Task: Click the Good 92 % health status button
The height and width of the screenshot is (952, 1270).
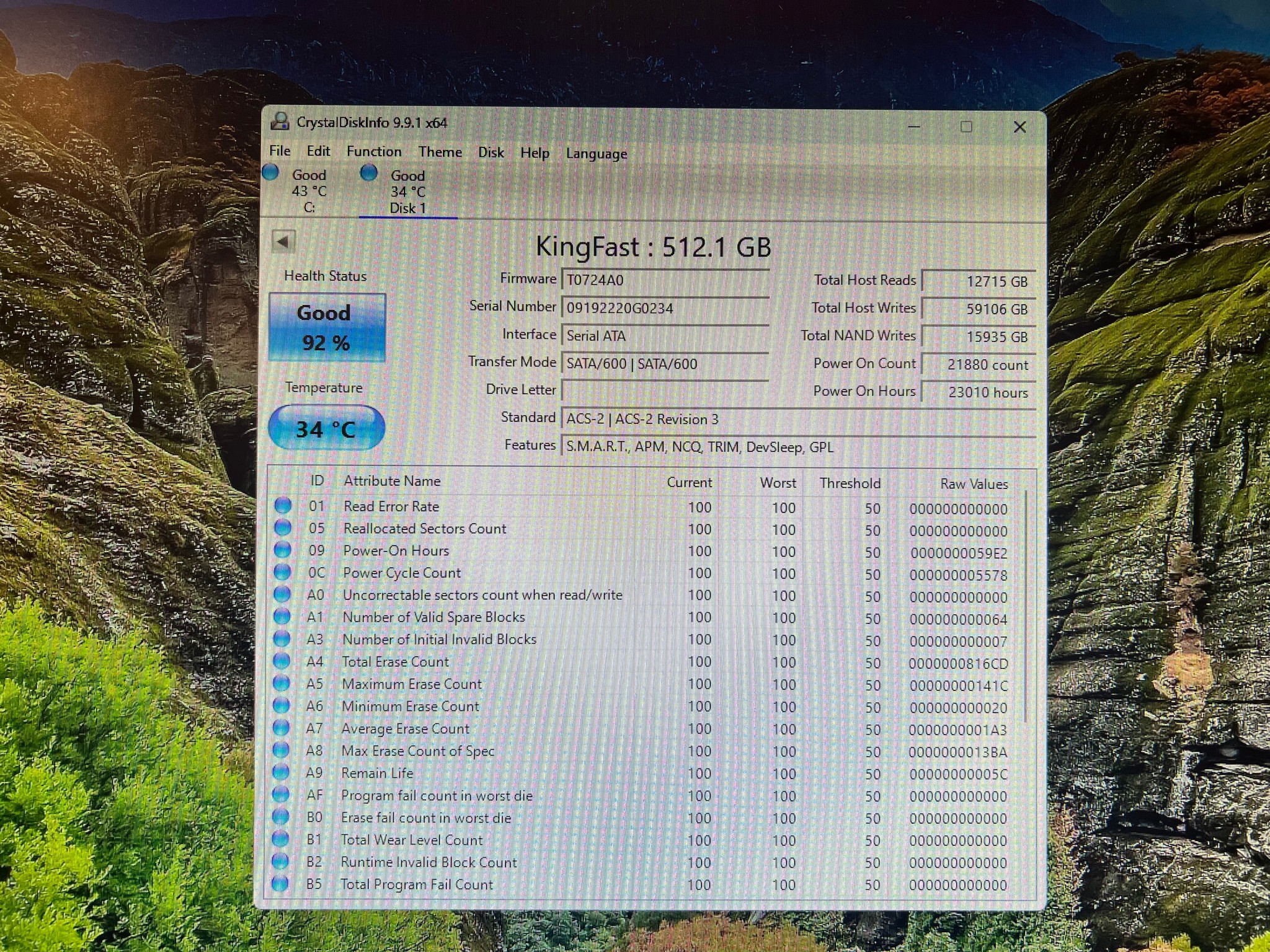Action: click(x=327, y=327)
